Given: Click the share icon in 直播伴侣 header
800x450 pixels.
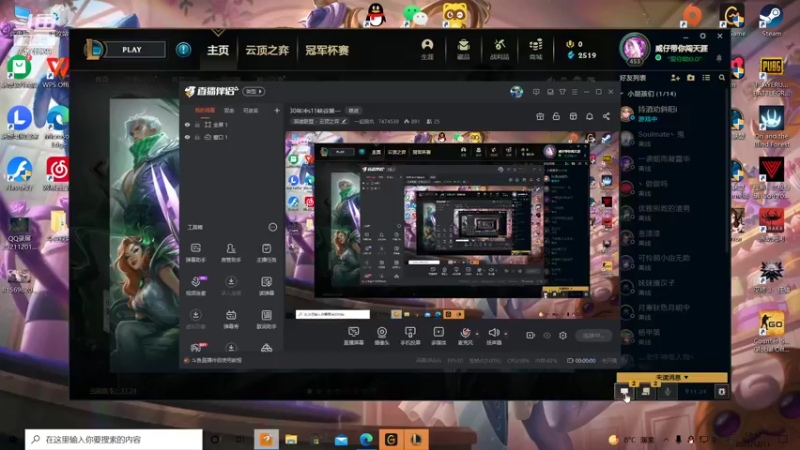Looking at the screenshot, I should pos(606,116).
